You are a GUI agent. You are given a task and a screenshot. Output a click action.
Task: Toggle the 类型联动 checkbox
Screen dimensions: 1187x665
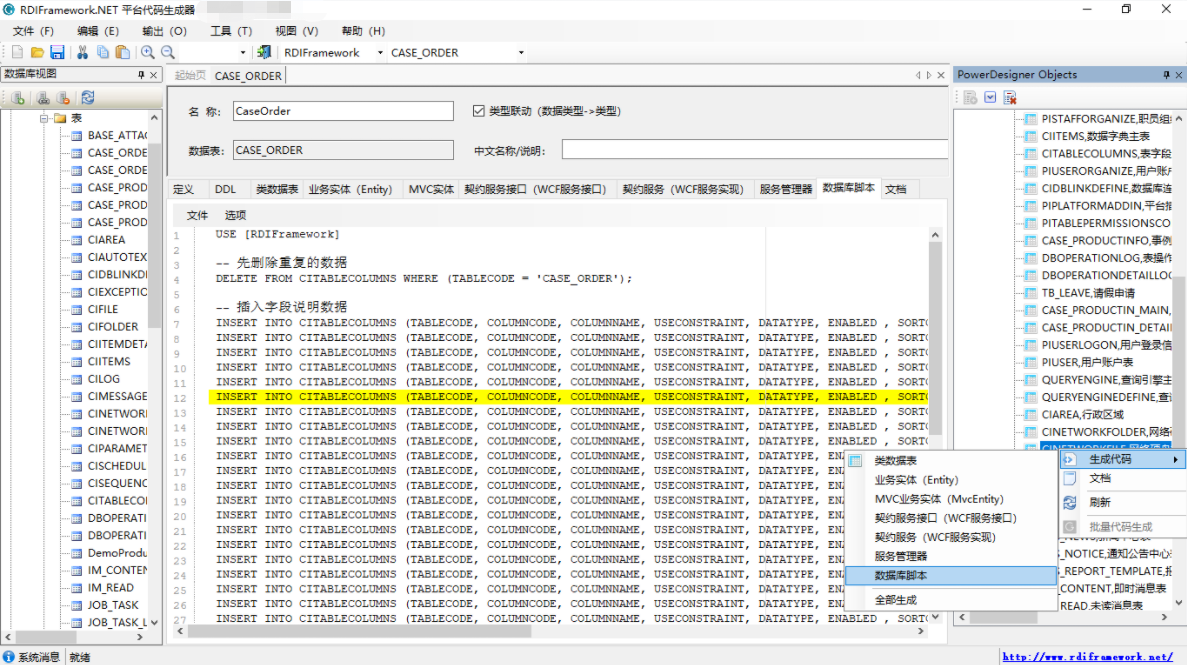point(478,111)
